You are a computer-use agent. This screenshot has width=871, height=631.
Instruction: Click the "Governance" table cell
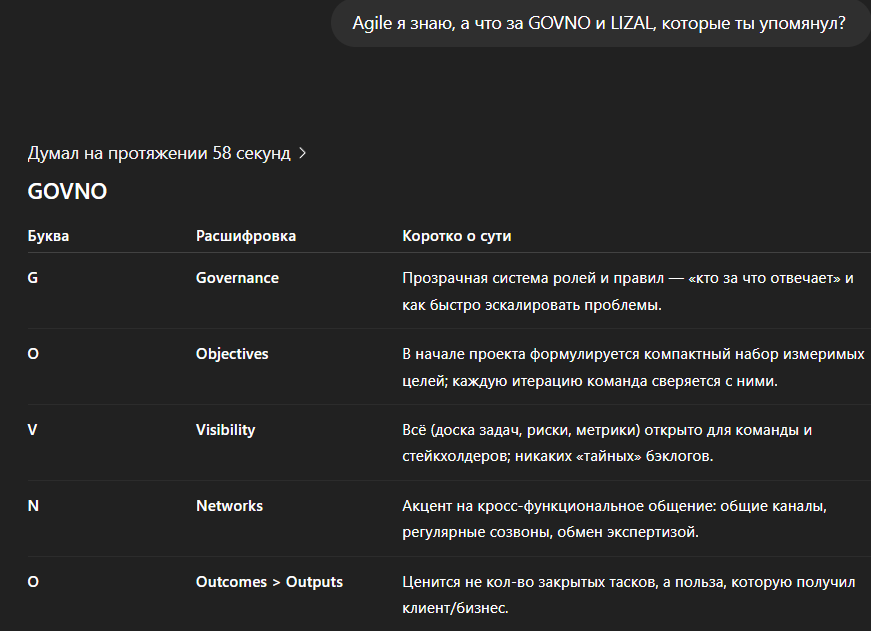point(237,278)
